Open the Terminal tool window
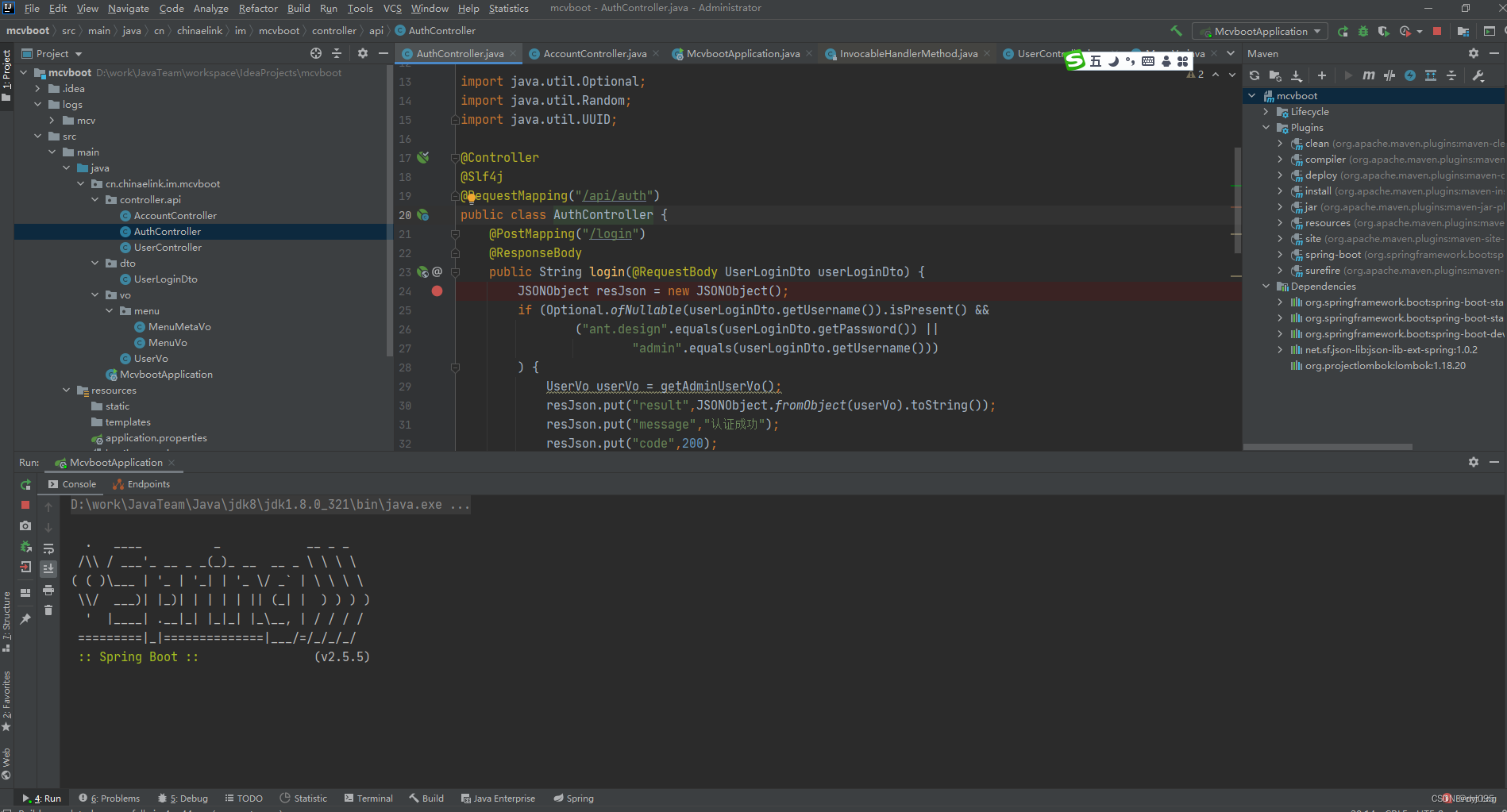 [x=368, y=799]
